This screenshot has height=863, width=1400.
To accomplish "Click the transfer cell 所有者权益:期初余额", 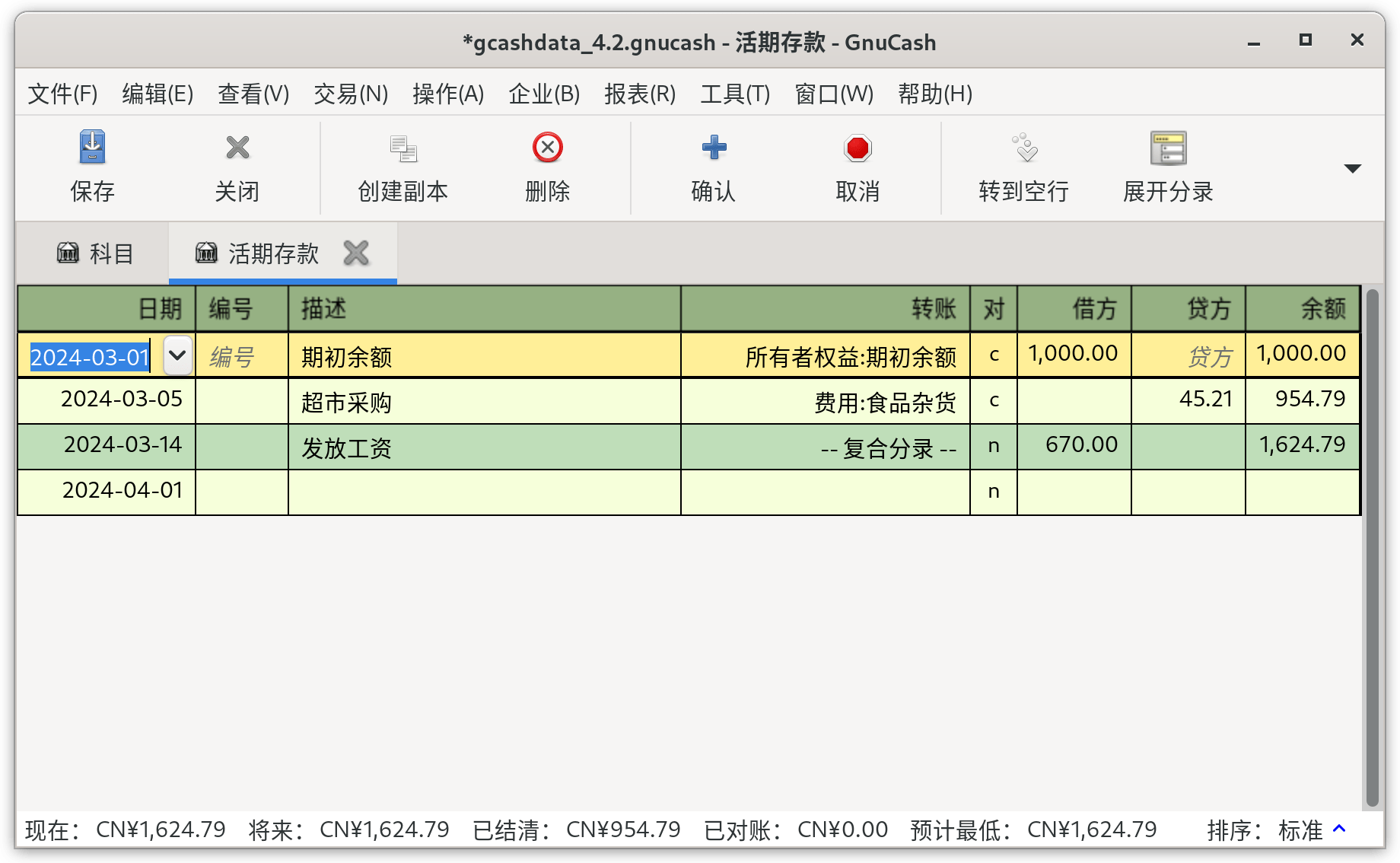I will 826,355.
